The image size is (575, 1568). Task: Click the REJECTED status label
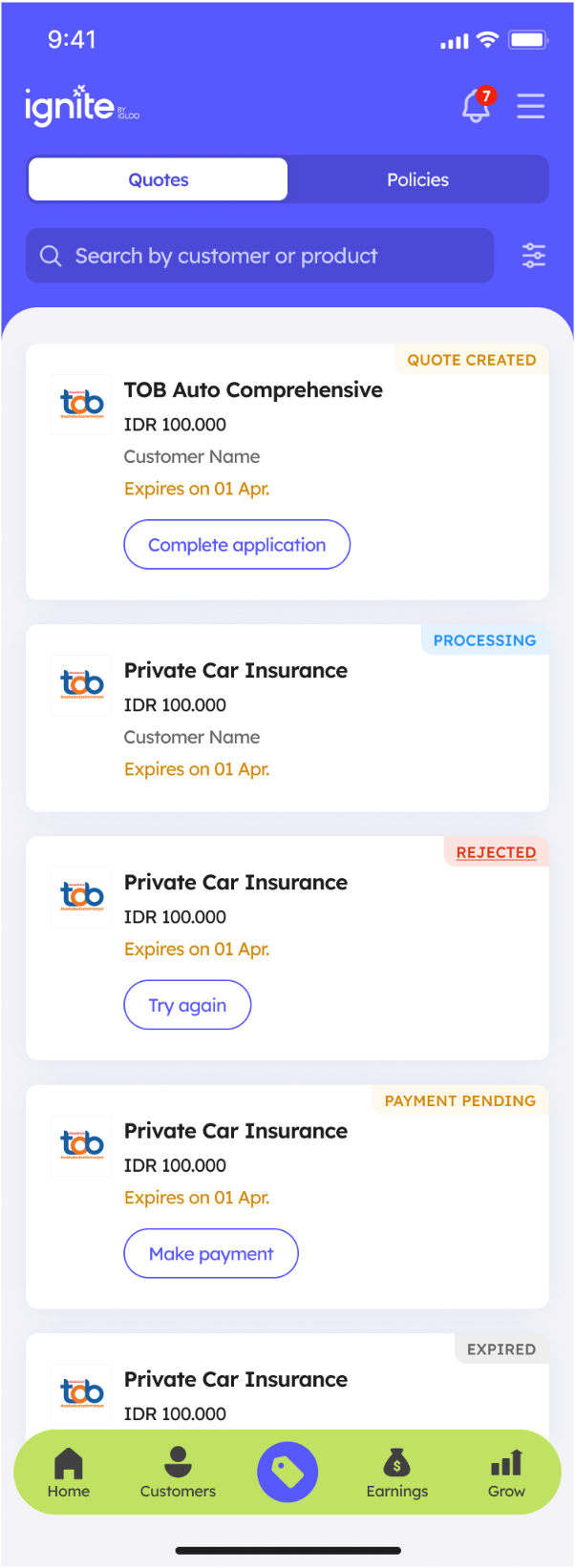[x=496, y=852]
